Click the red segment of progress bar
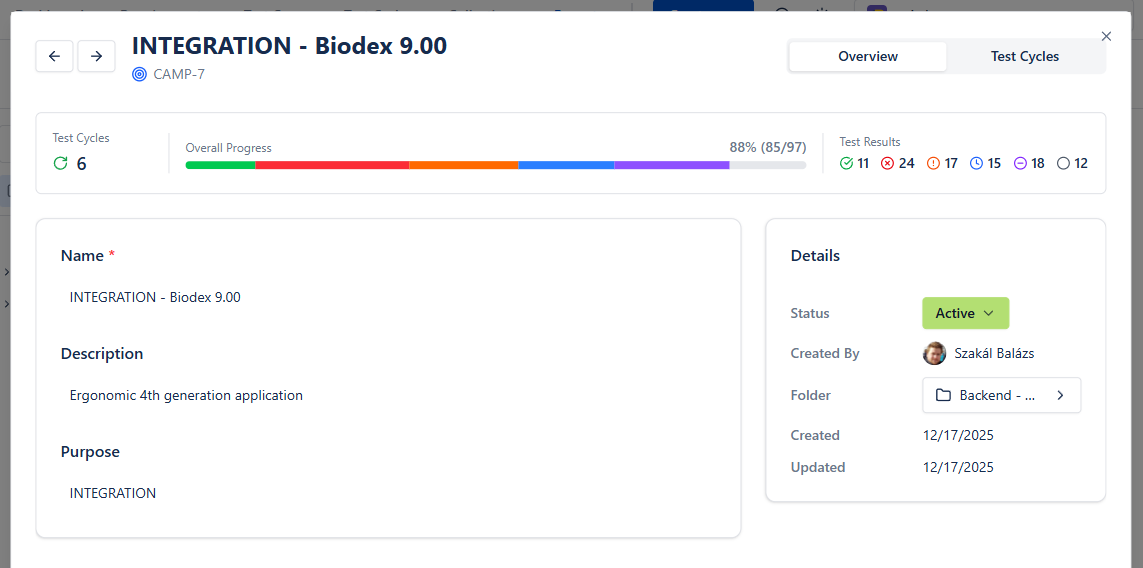The width and height of the screenshot is (1143, 568). pos(332,165)
